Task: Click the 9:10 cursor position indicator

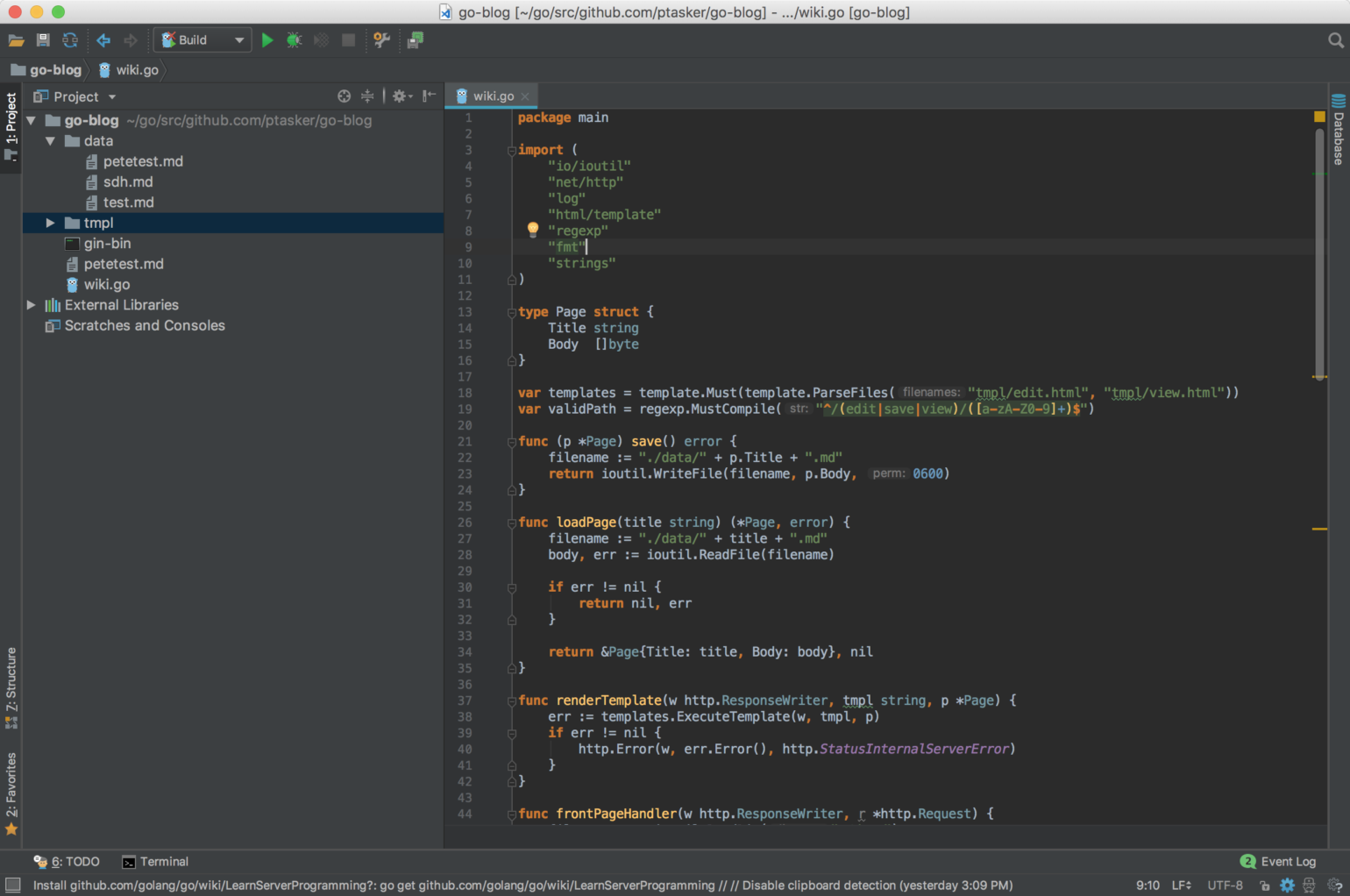Action: pyautogui.click(x=1147, y=885)
